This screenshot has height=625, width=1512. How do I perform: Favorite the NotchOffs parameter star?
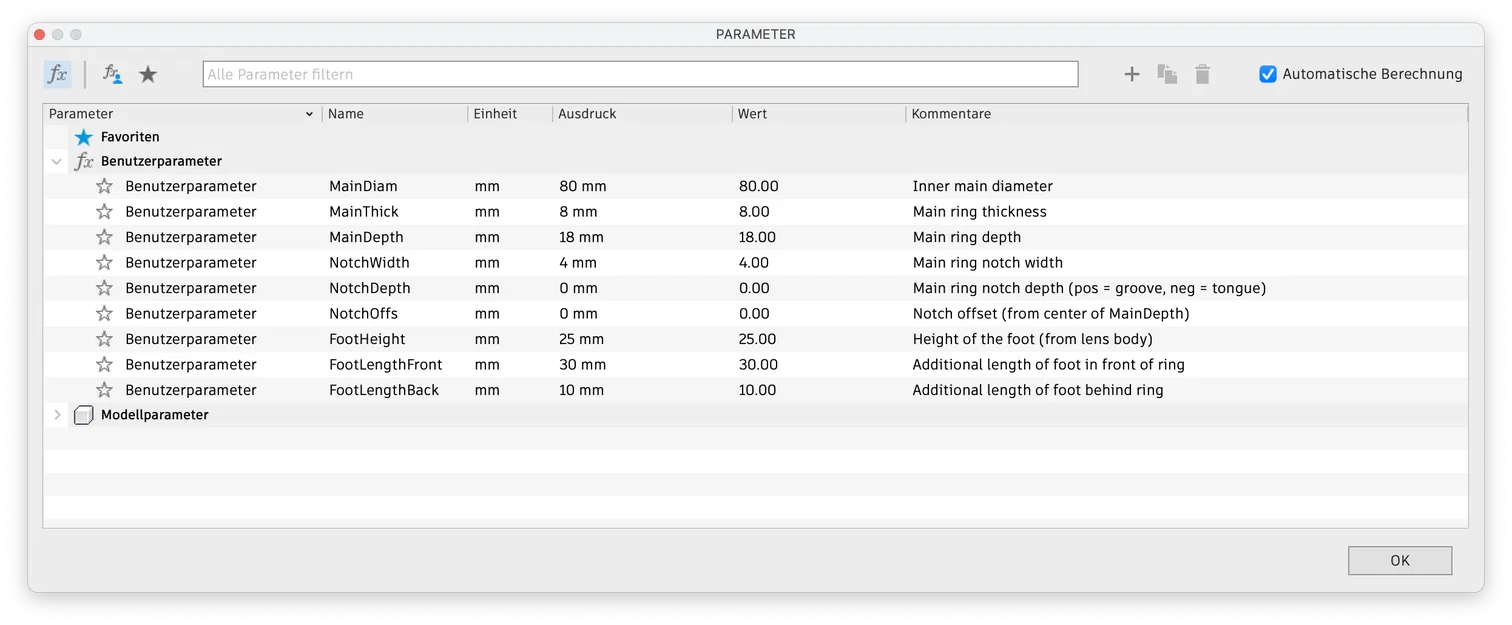104,314
